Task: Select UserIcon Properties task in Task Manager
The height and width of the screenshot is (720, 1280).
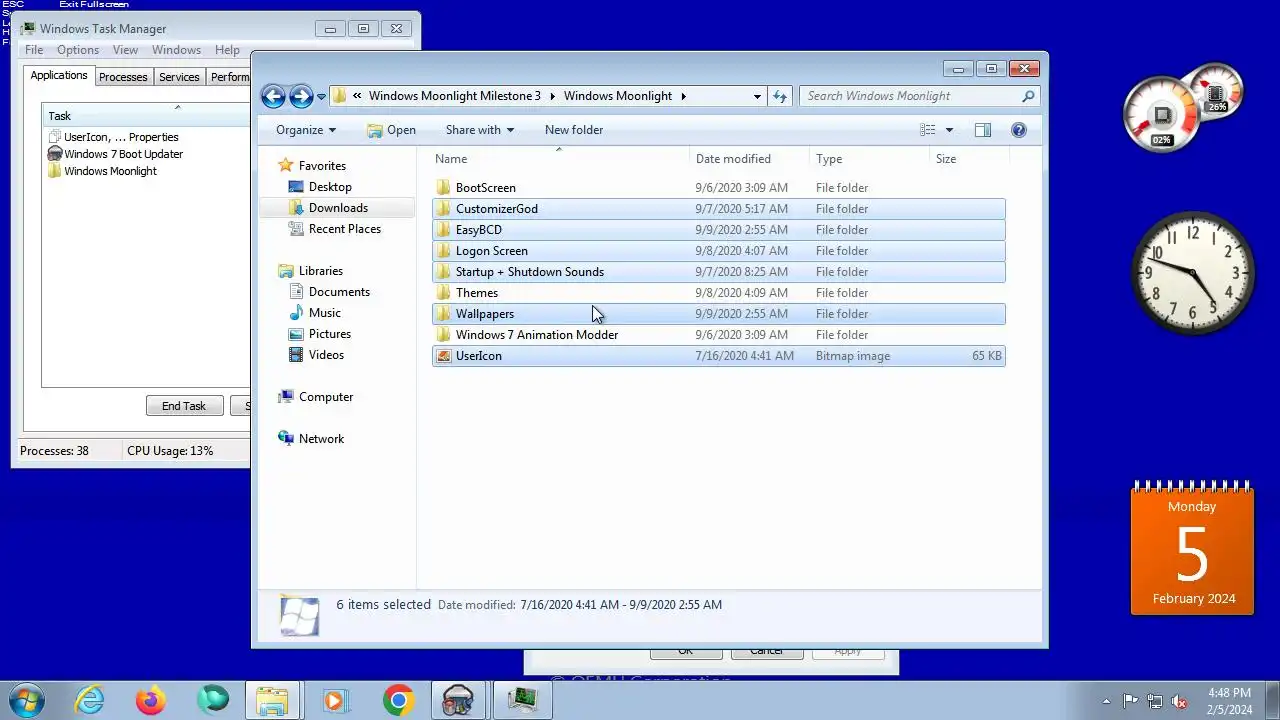Action: point(121,137)
